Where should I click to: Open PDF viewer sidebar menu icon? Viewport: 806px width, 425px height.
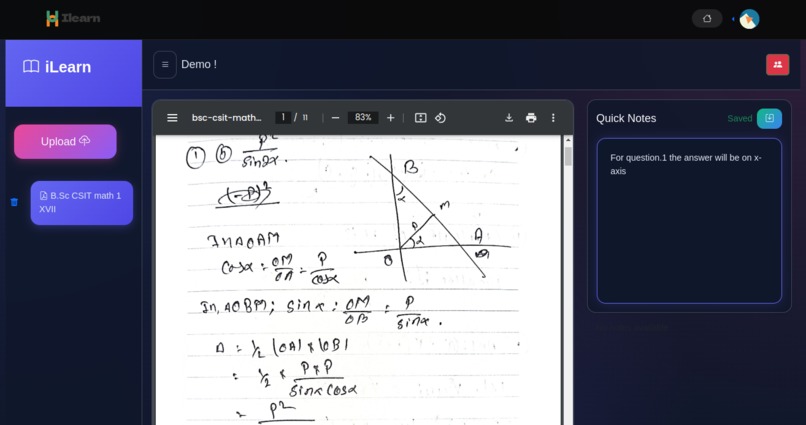[172, 118]
